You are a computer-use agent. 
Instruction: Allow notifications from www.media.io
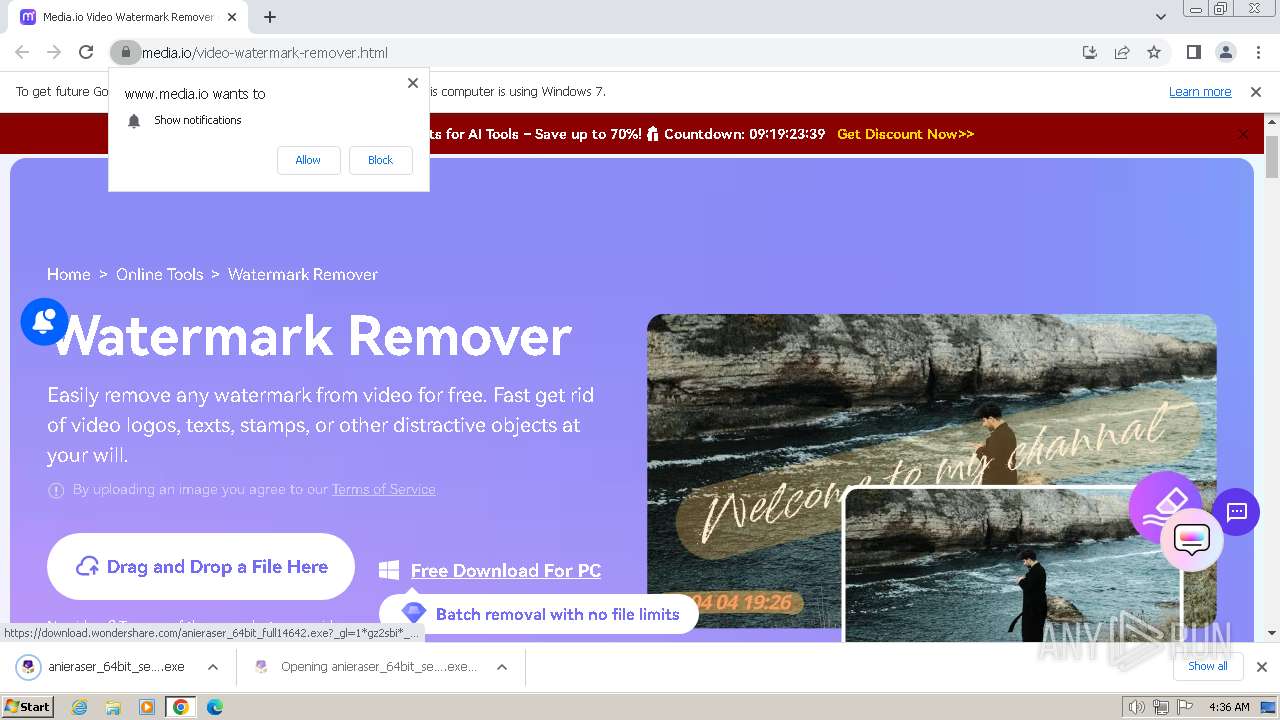point(308,160)
